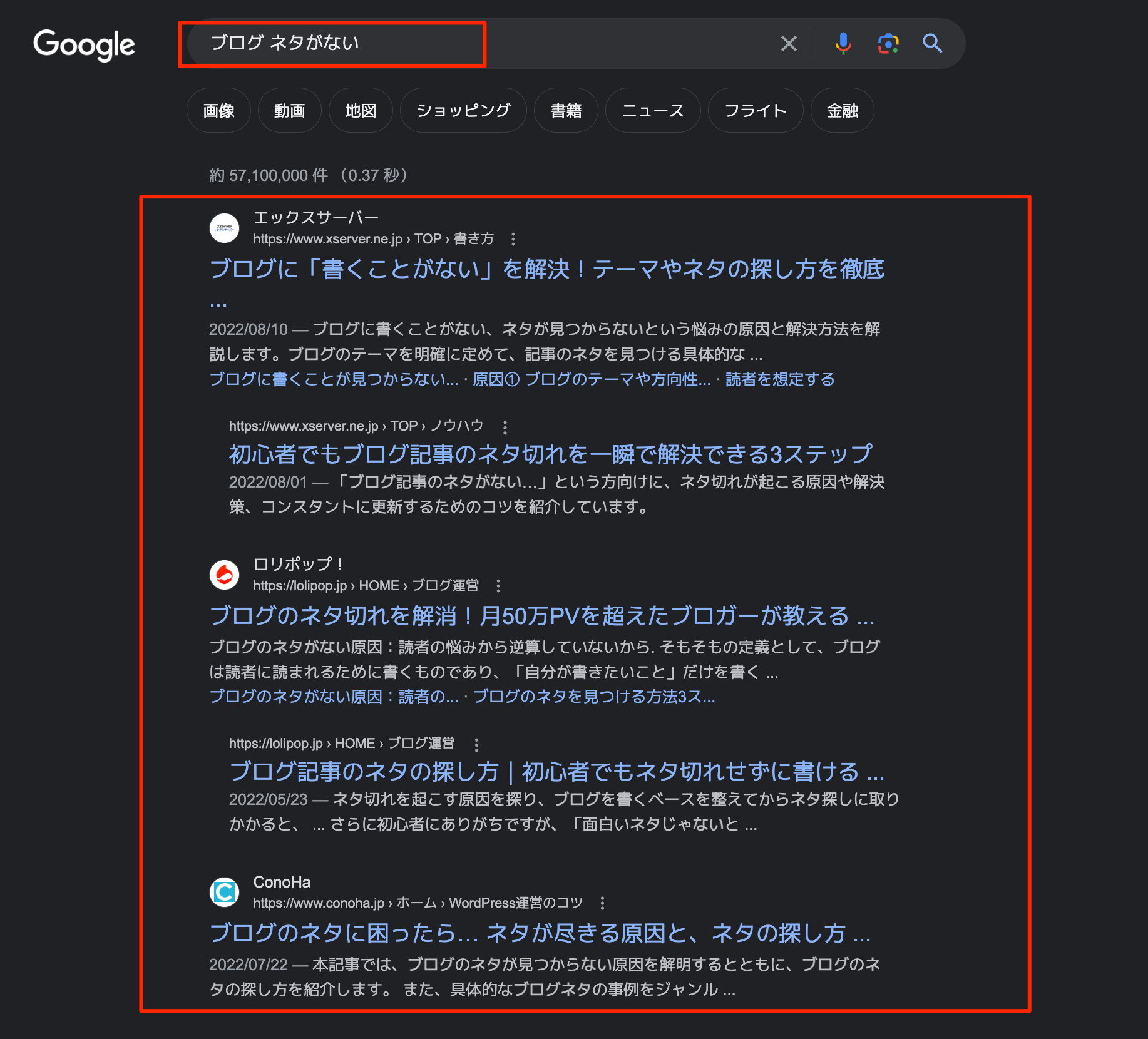This screenshot has height=1039, width=1148.
Task: Click the ConoHa site name
Action: tap(282, 882)
